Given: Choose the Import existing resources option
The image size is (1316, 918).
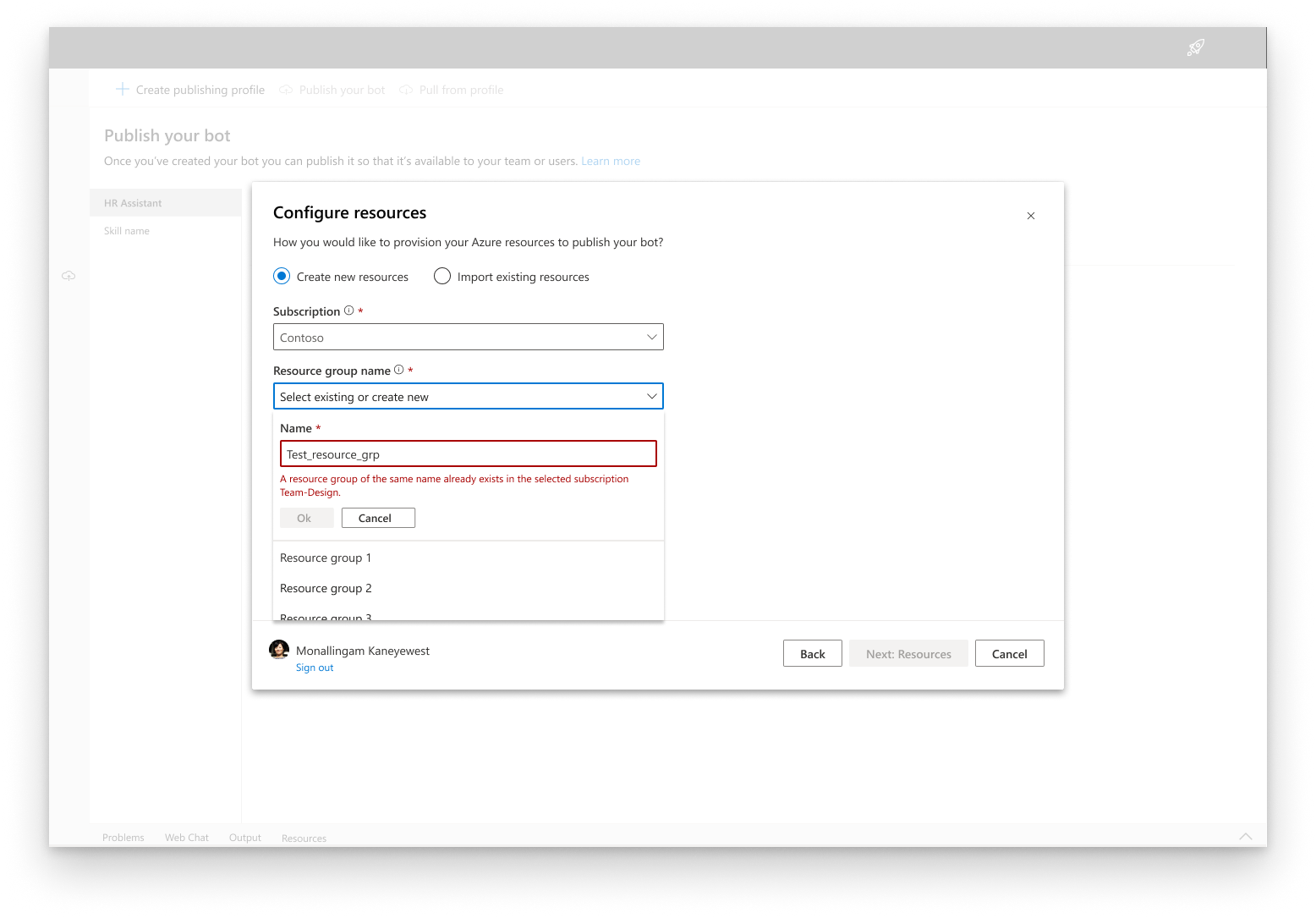Looking at the screenshot, I should coord(441,276).
